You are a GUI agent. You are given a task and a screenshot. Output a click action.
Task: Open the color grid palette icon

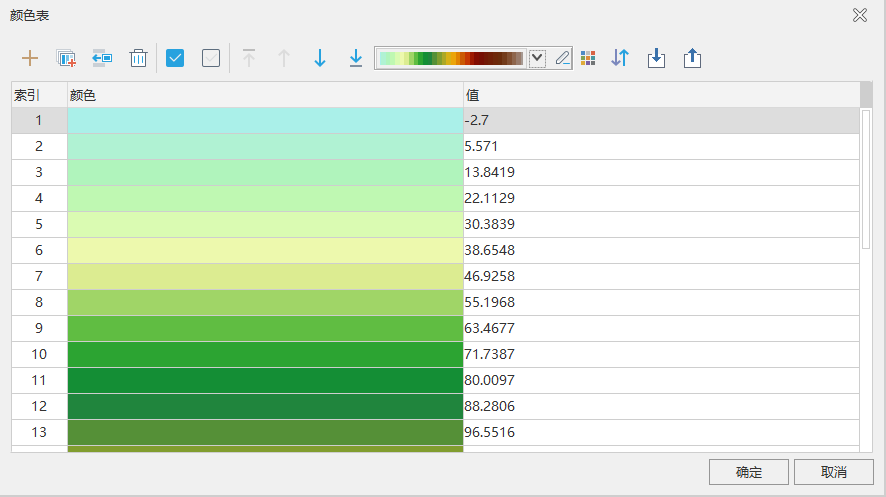click(588, 58)
